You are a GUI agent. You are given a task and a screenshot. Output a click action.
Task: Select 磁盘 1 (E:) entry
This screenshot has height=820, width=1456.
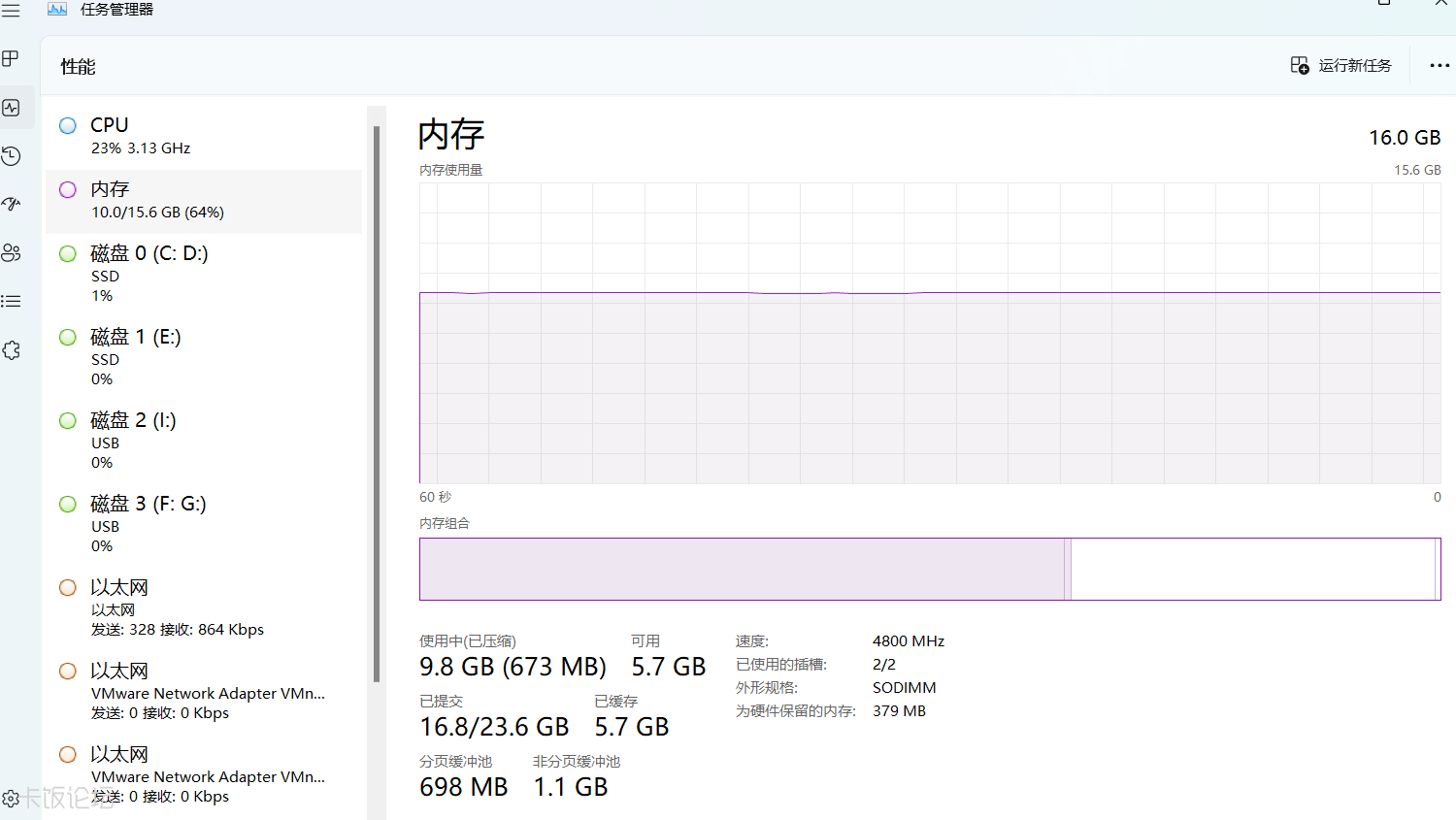click(x=204, y=358)
